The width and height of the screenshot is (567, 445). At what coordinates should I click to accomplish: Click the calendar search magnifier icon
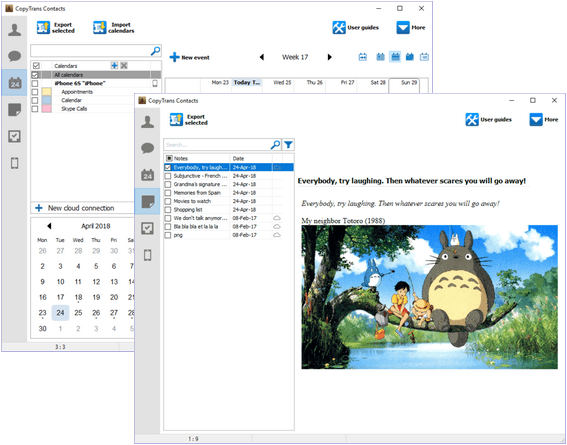click(155, 51)
